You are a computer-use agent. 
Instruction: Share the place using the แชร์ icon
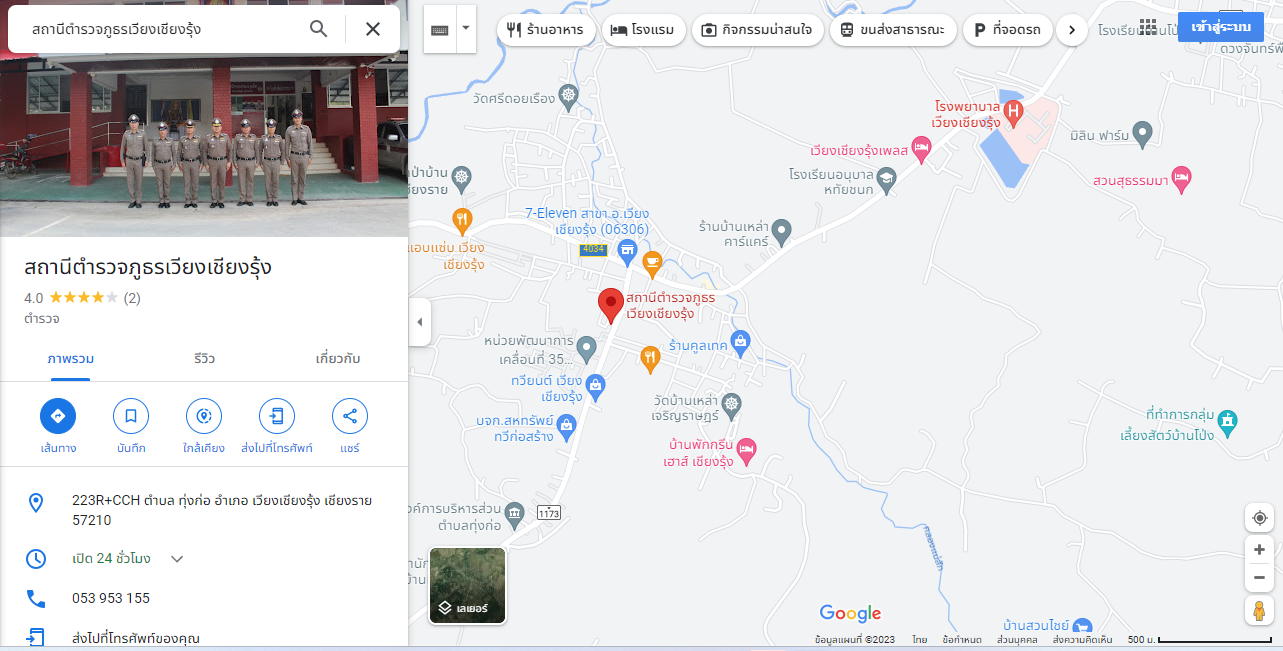pos(350,416)
